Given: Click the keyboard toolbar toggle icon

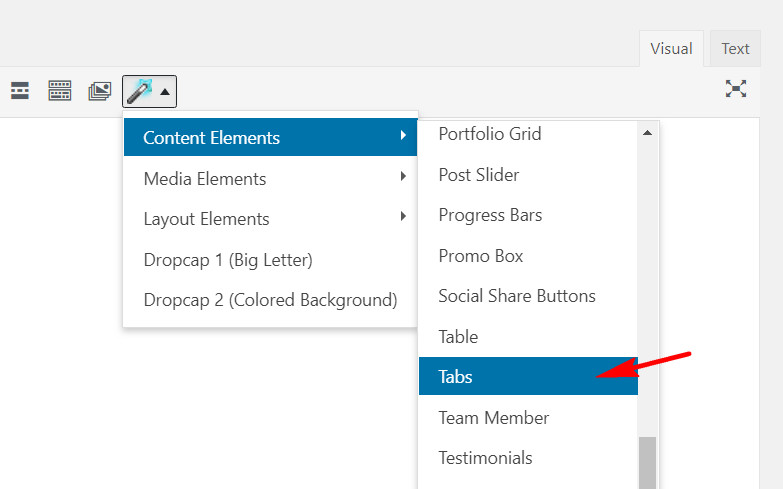Looking at the screenshot, I should [59, 91].
